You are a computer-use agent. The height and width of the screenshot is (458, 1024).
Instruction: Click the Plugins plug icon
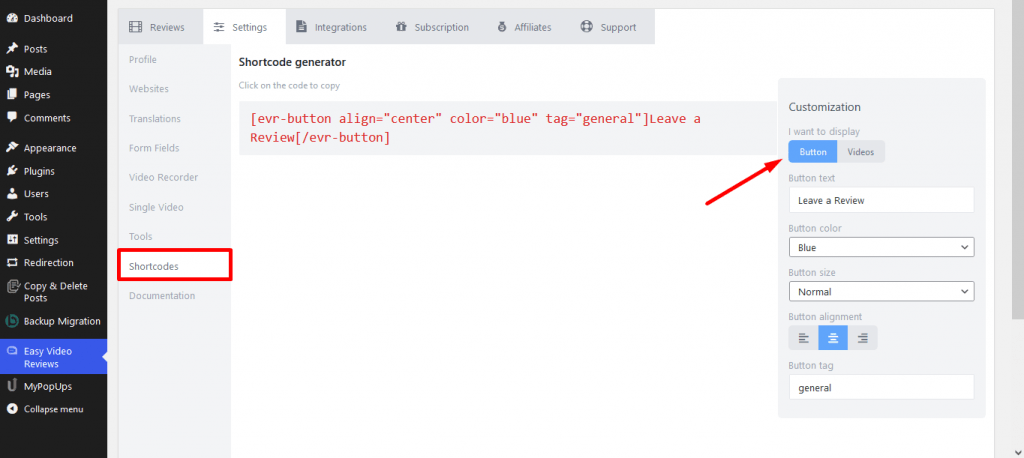pos(12,171)
